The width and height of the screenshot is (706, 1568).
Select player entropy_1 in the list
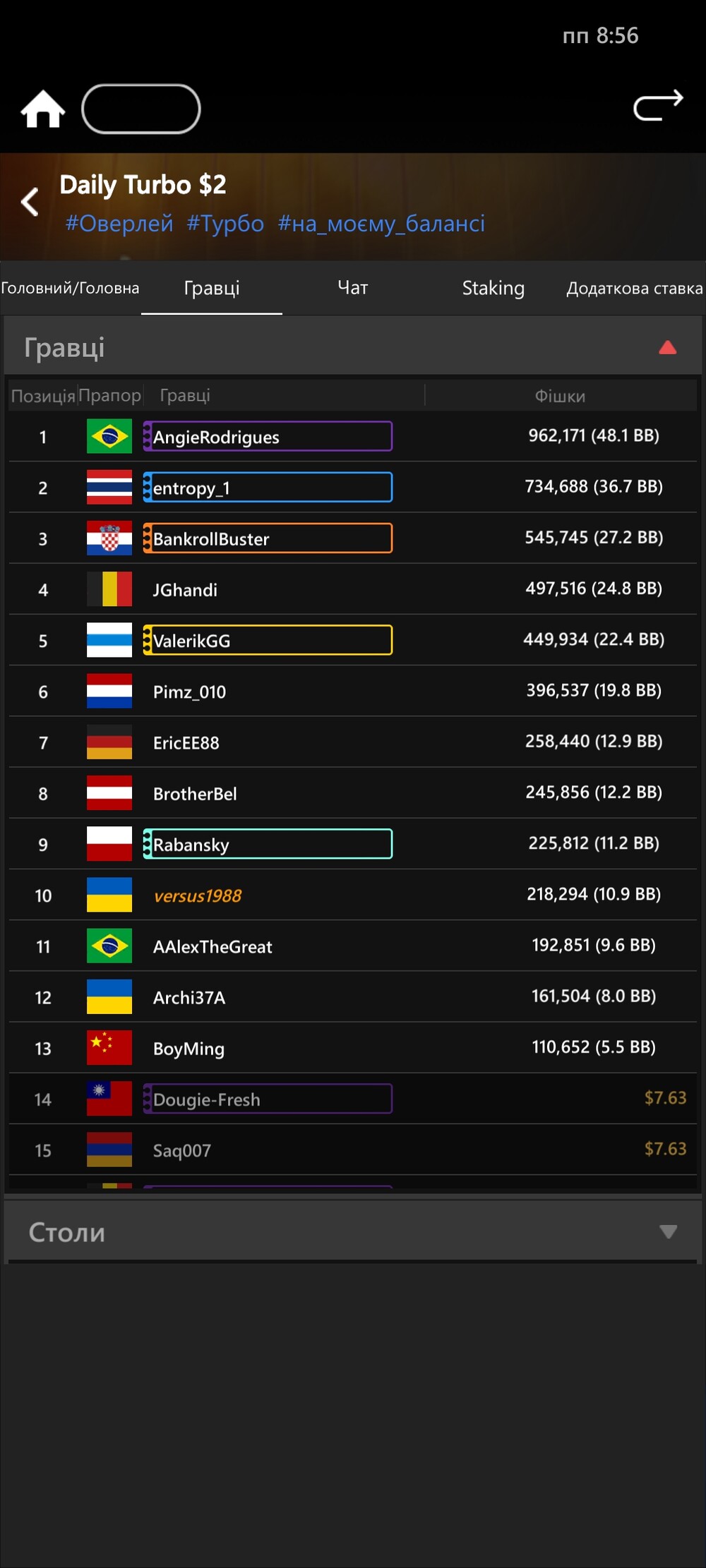tap(267, 488)
